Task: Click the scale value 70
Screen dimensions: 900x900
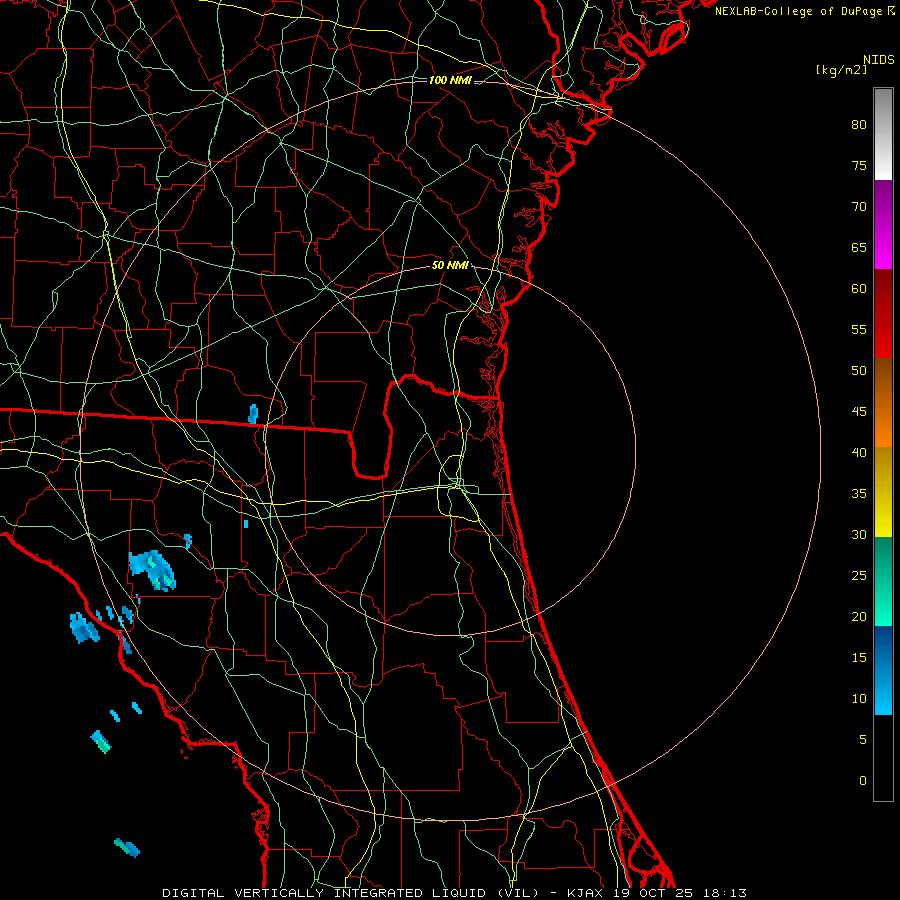Action: [x=859, y=207]
